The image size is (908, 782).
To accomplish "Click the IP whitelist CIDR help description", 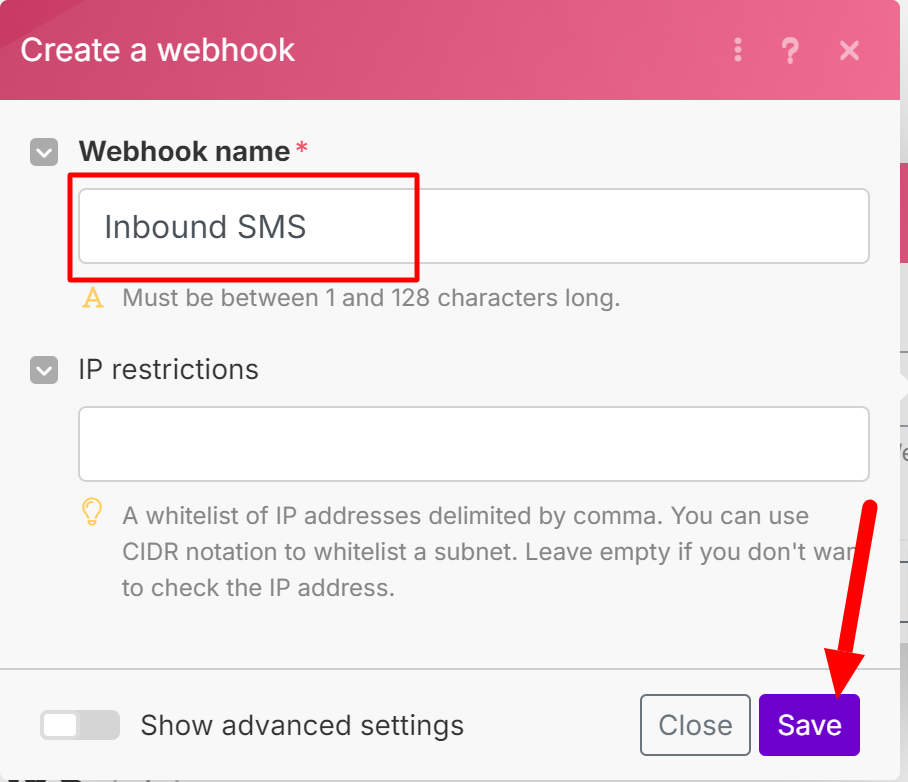I will pyautogui.click(x=465, y=552).
